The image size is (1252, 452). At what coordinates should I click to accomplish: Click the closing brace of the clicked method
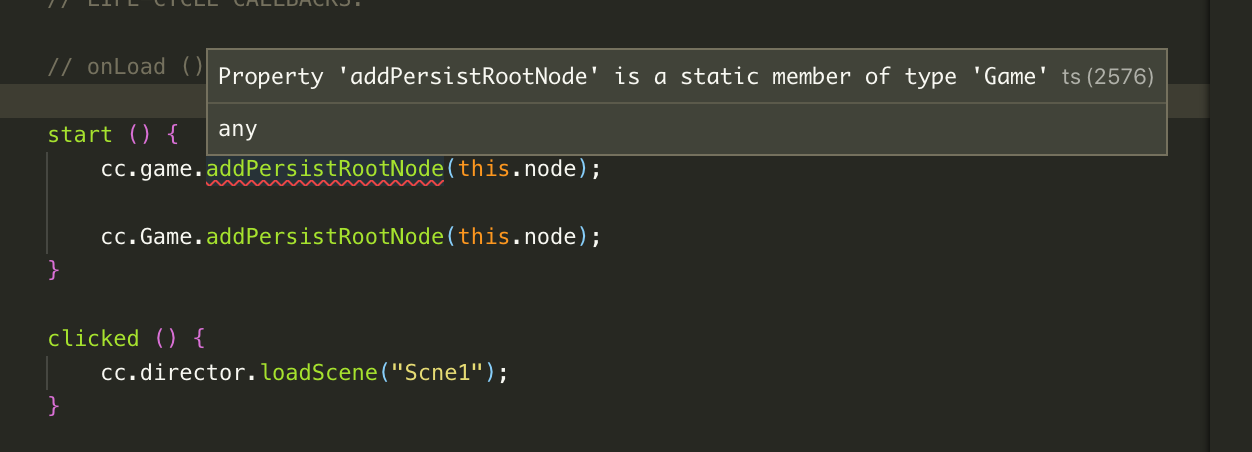coord(54,406)
